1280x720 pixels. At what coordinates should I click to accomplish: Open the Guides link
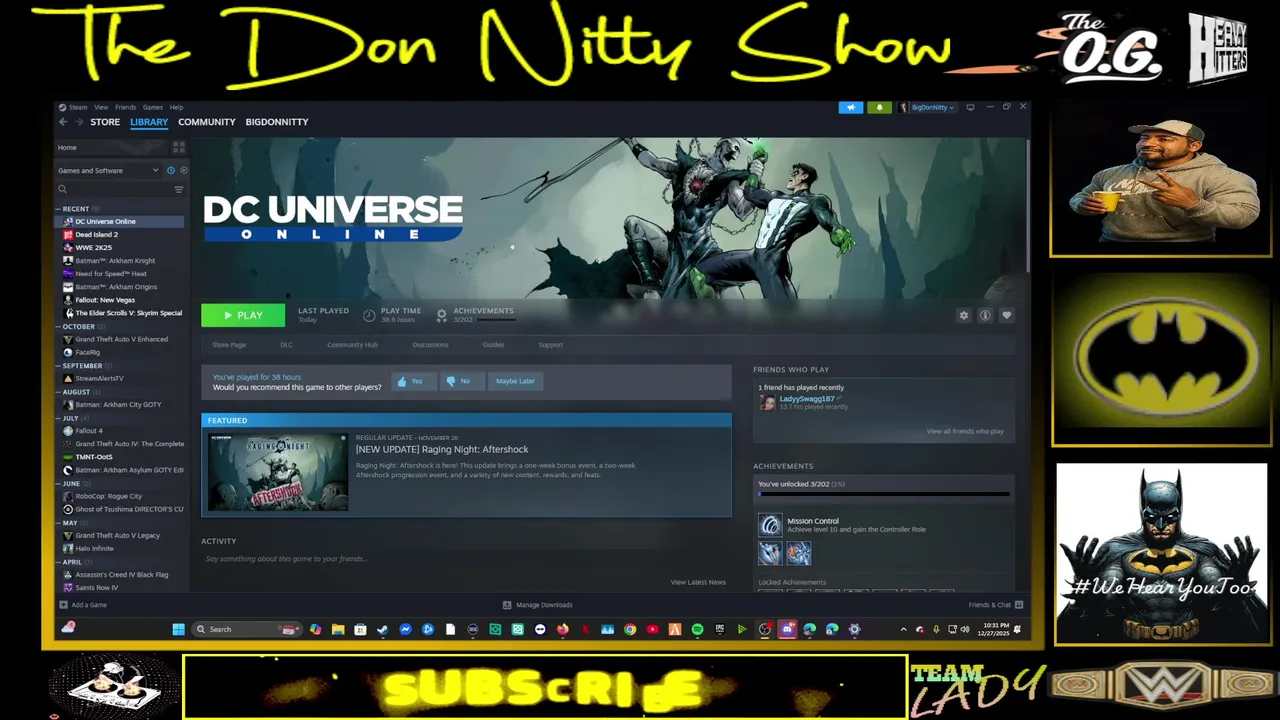tap(493, 345)
